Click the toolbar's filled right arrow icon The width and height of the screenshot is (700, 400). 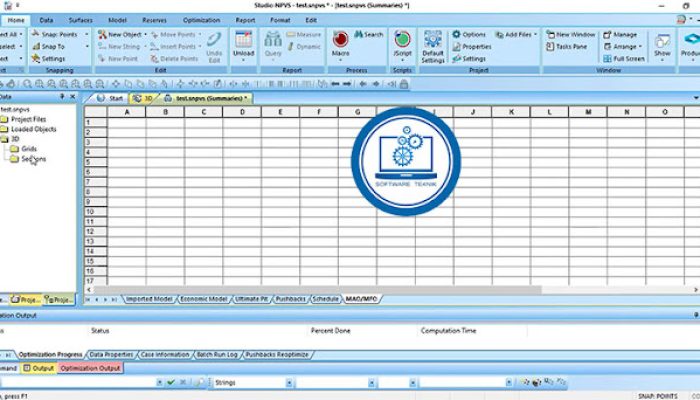pyautogui.click(x=347, y=84)
